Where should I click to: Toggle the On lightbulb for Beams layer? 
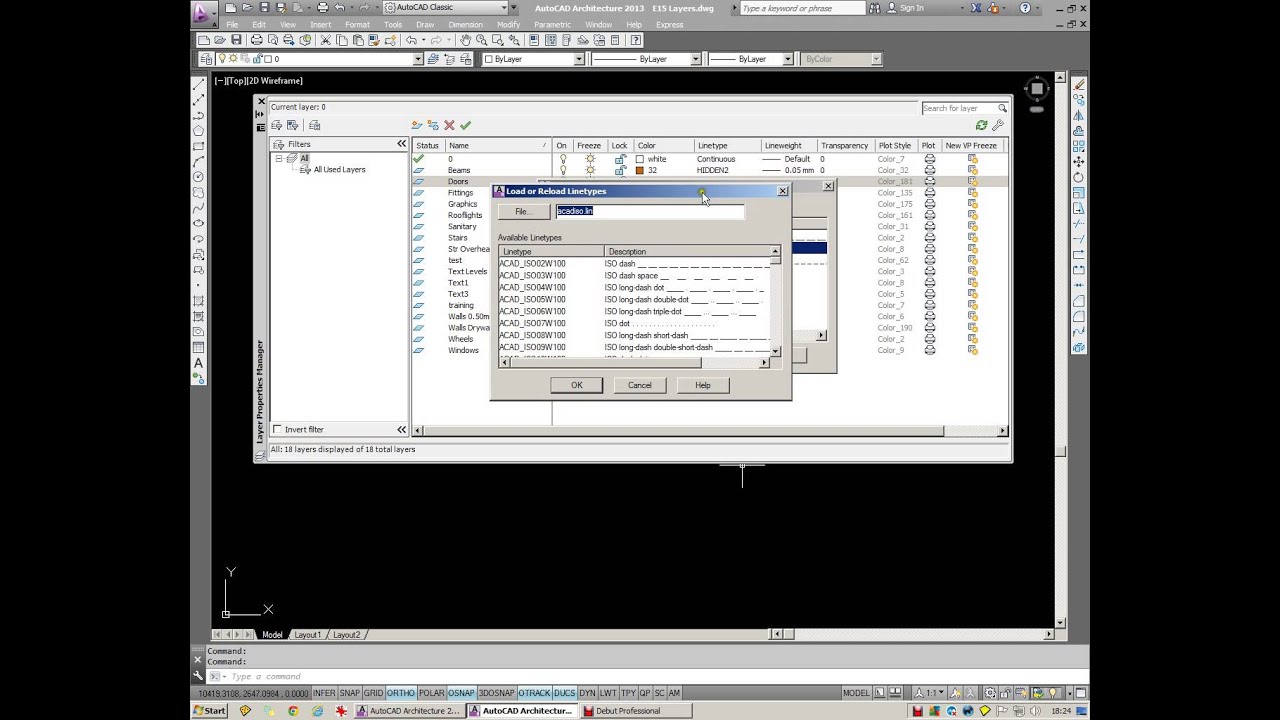(562, 170)
